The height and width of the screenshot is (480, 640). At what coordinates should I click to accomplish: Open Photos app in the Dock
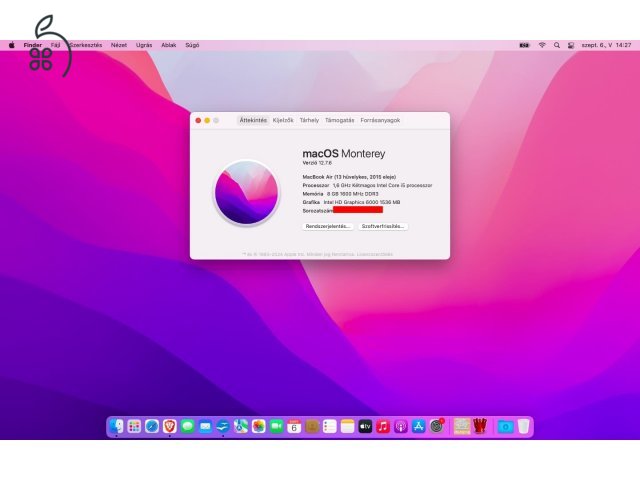tap(259, 427)
